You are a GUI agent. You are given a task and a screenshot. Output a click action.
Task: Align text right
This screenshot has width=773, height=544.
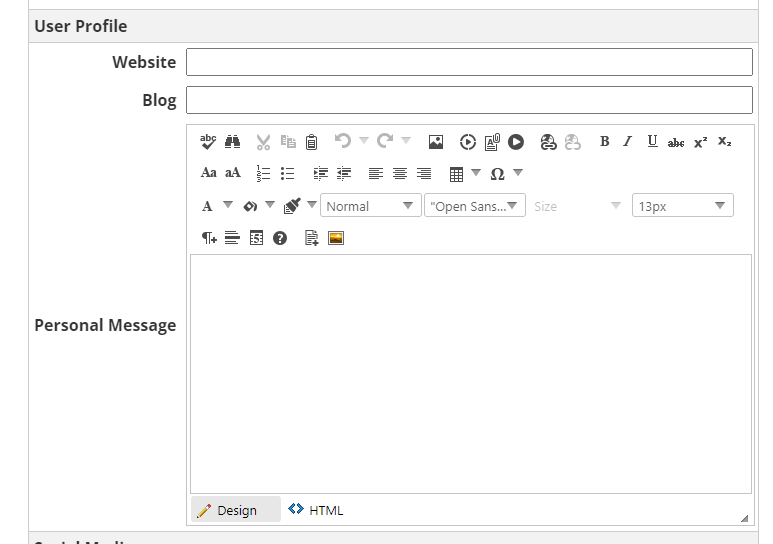coord(424,174)
